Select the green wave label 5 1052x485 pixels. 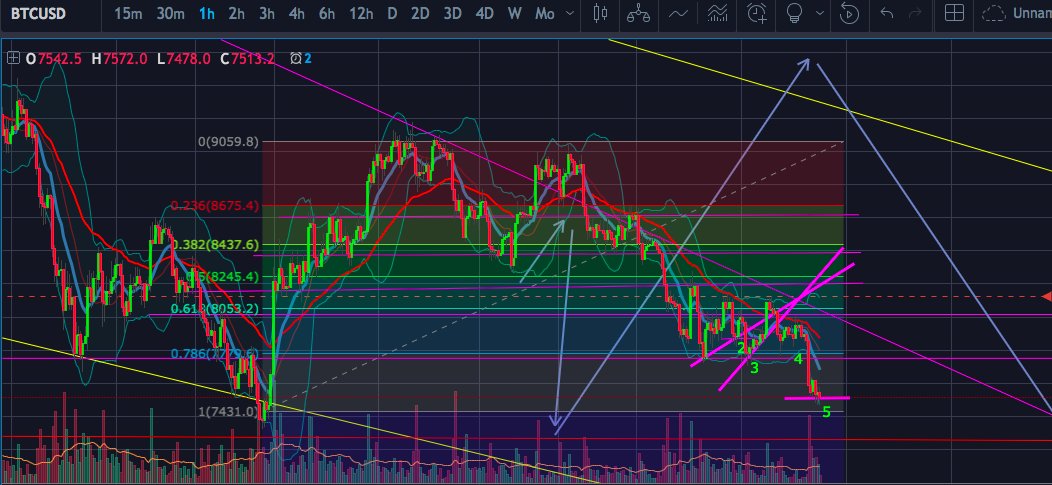(x=827, y=412)
